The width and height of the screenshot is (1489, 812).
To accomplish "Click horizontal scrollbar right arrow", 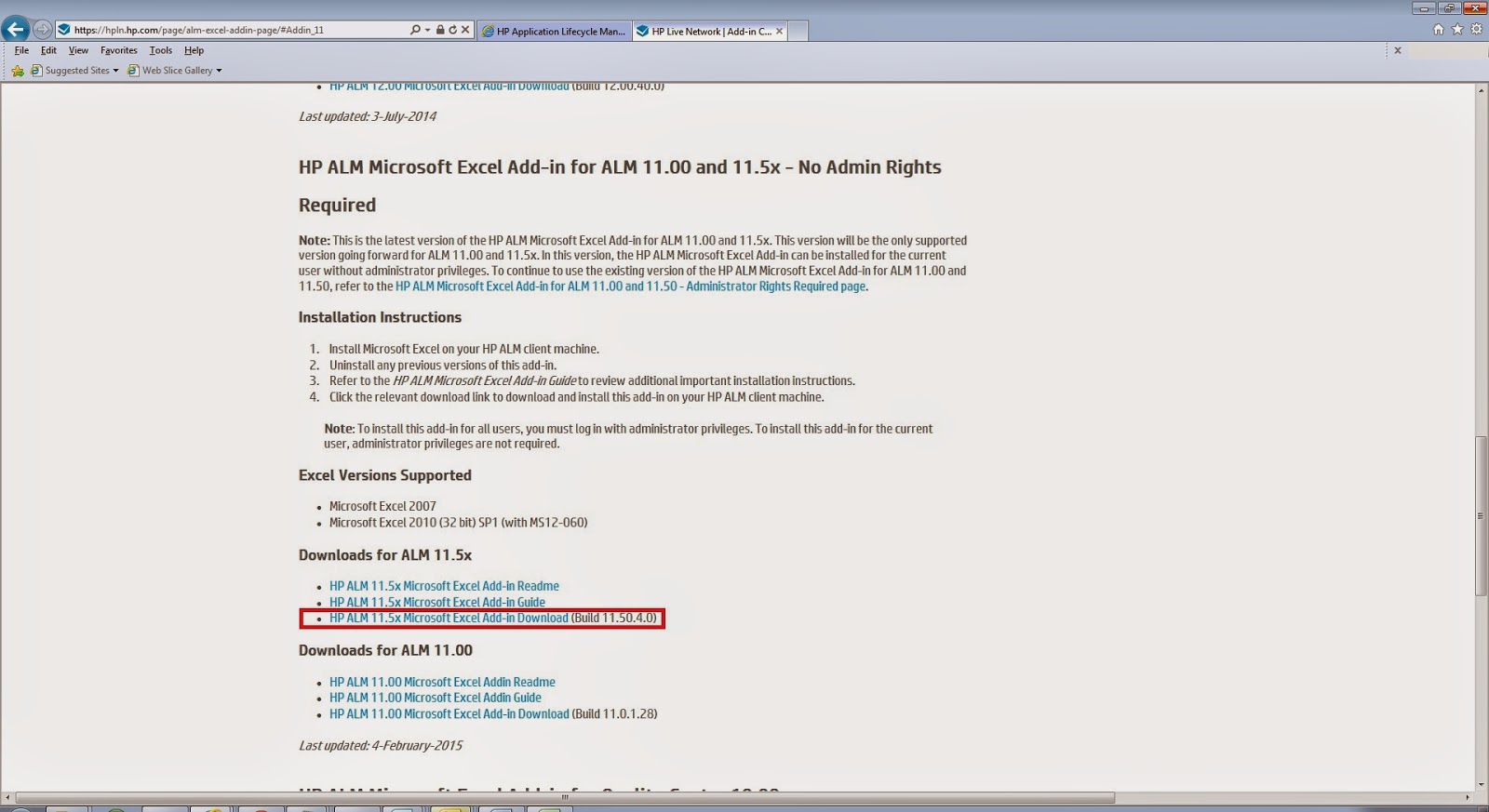I will [x=1468, y=797].
